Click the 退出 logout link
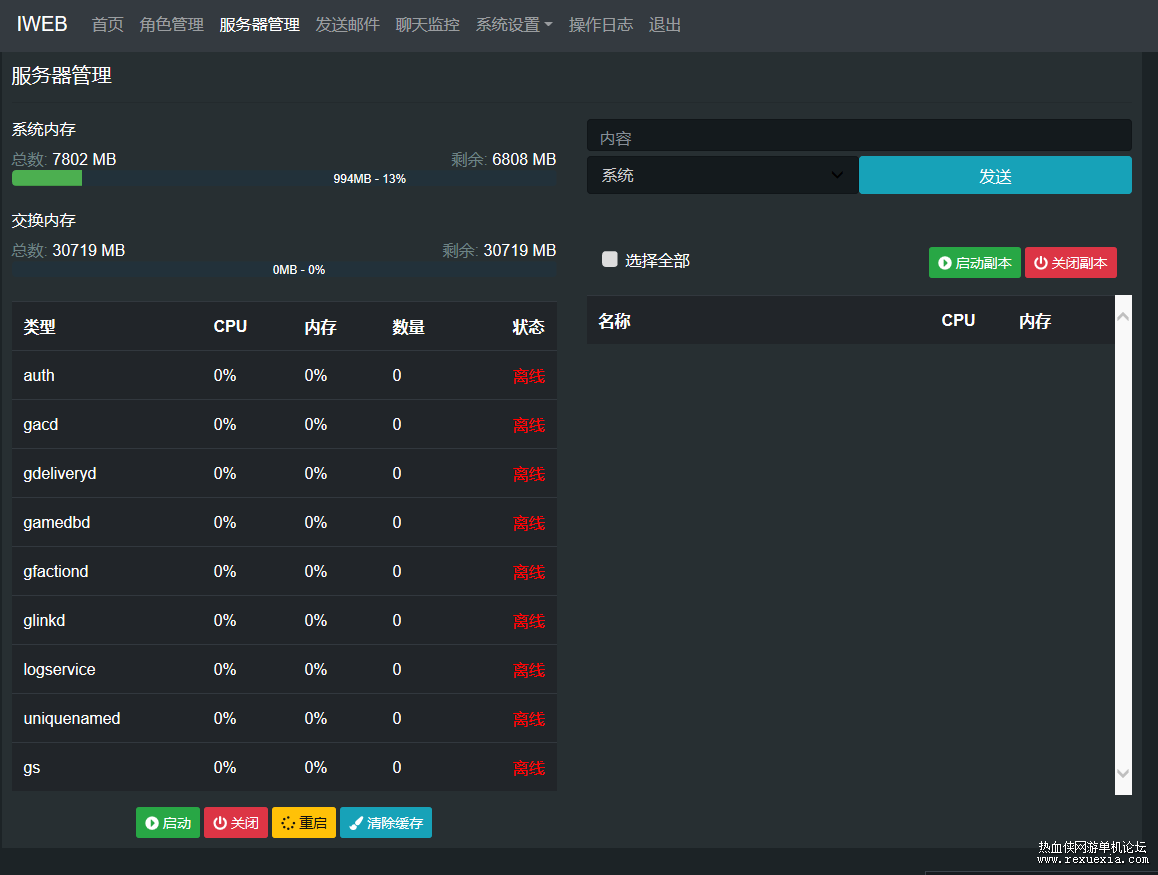1158x875 pixels. click(x=664, y=25)
